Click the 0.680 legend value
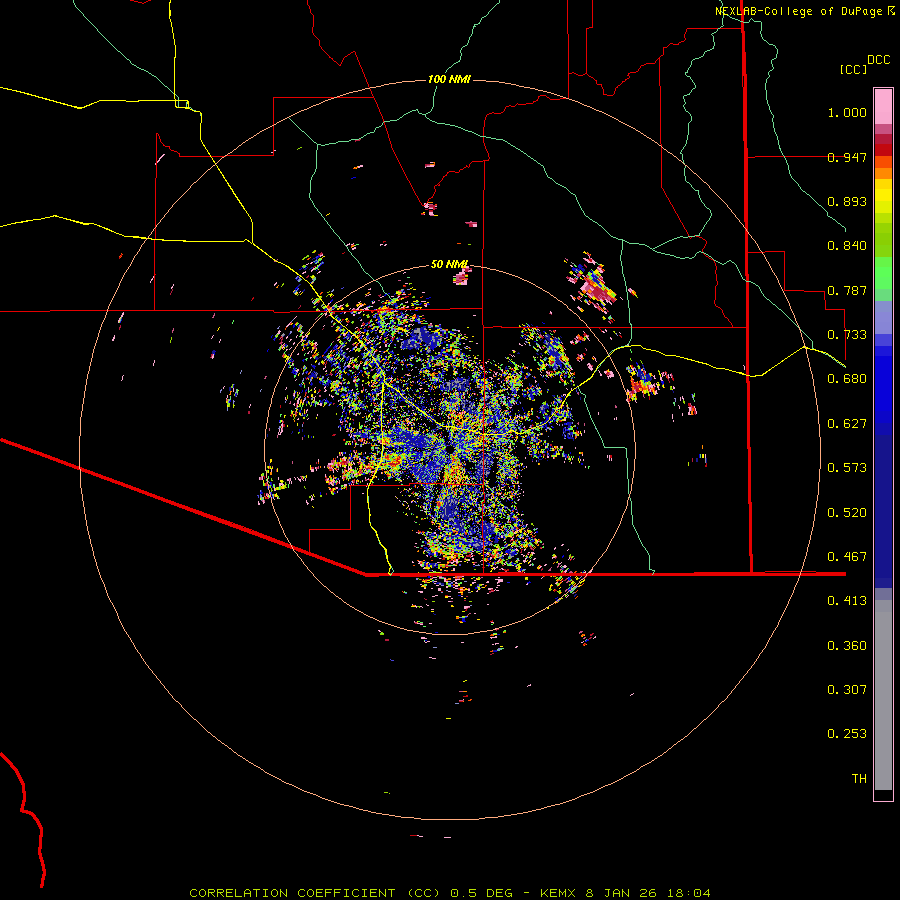 tap(847, 379)
